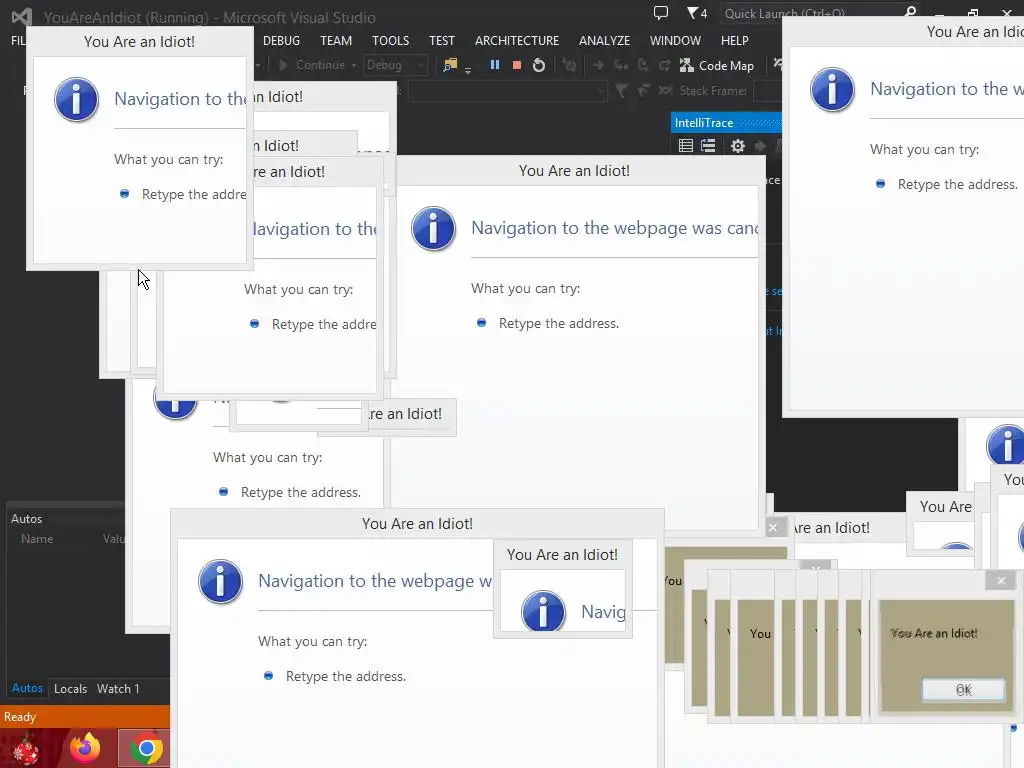
Task: Click the Ready status bar text
Action: [x=20, y=717]
